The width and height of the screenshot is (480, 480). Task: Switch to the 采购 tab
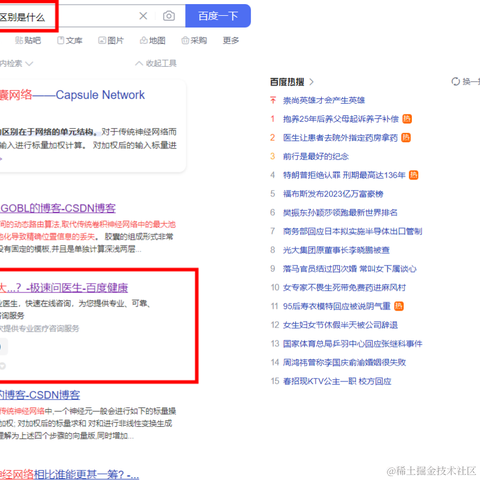[194, 40]
